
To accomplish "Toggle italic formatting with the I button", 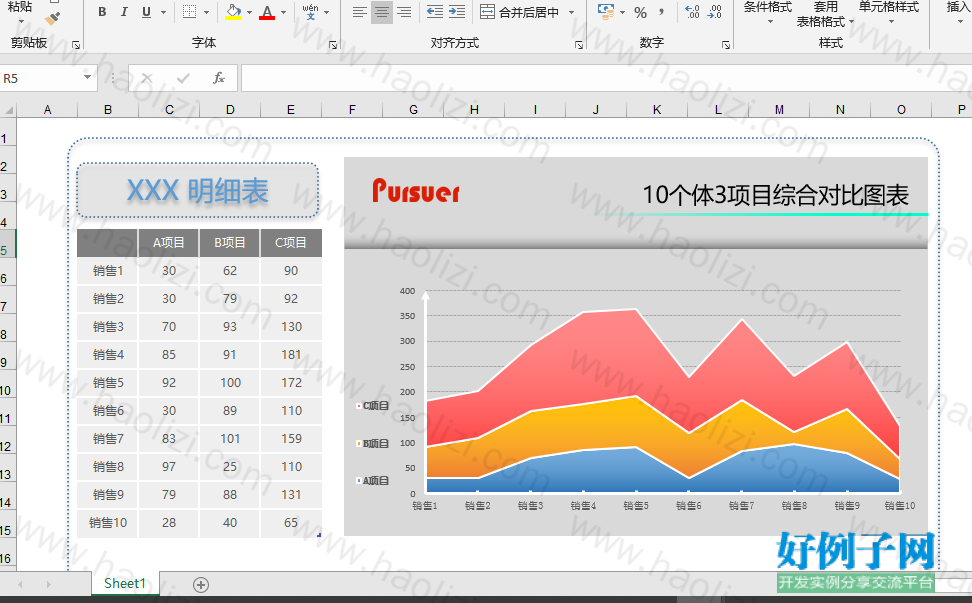I will [x=124, y=12].
